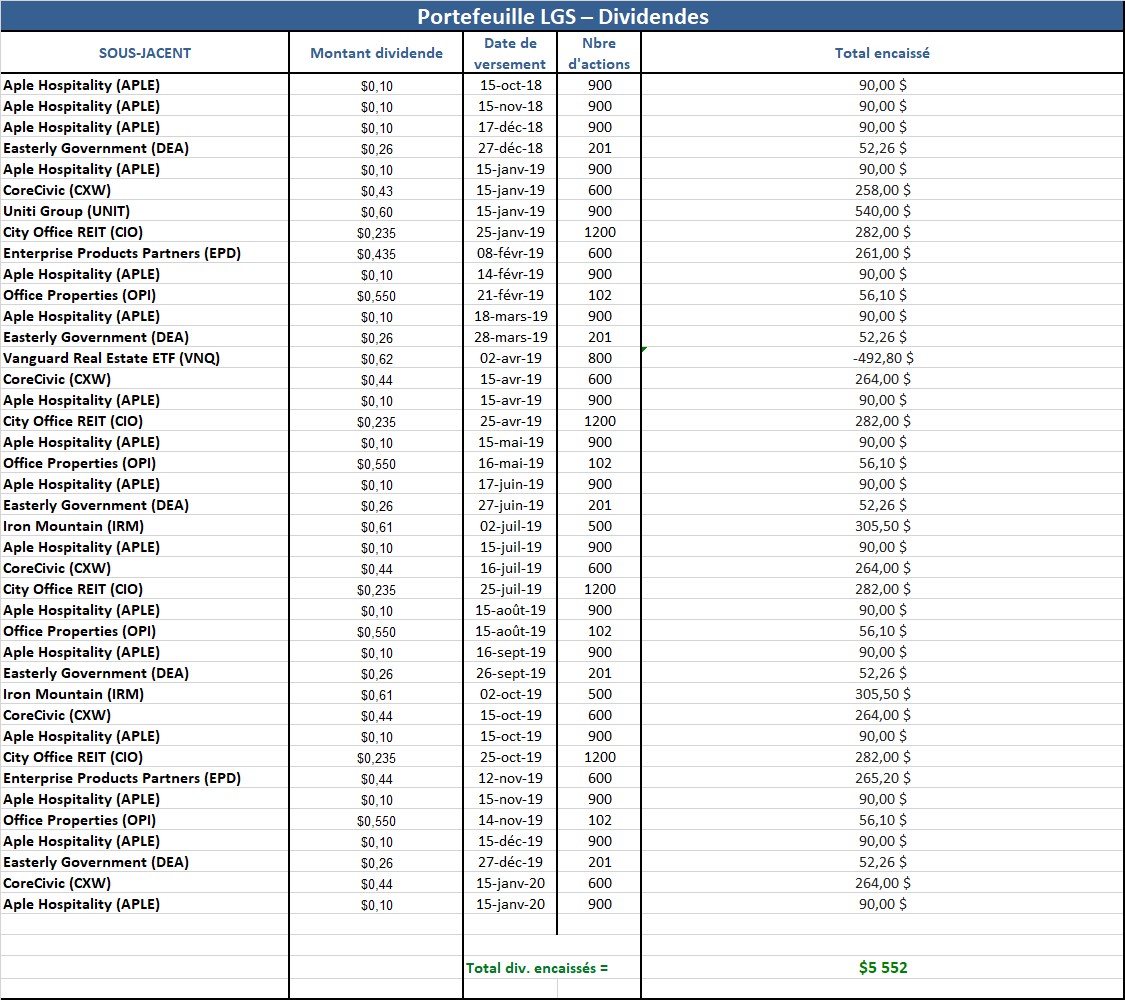Image resolution: width=1125 pixels, height=1000 pixels.
Task: Click the $0,62 dividend amount
Action: pyautogui.click(x=377, y=359)
